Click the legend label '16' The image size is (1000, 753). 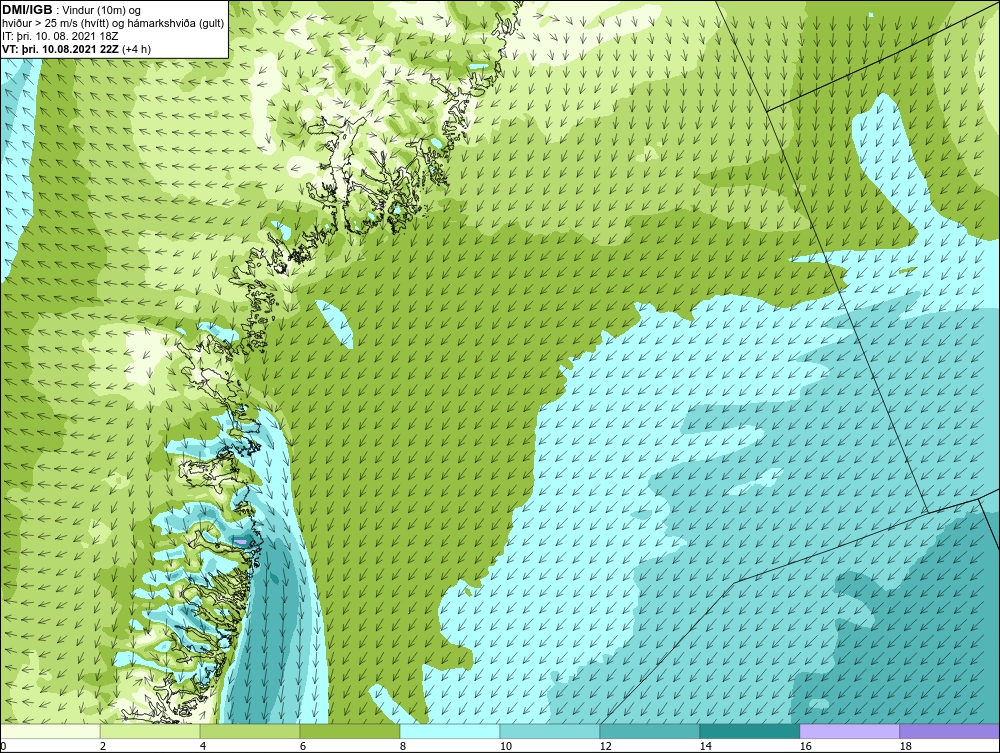[x=805, y=746]
